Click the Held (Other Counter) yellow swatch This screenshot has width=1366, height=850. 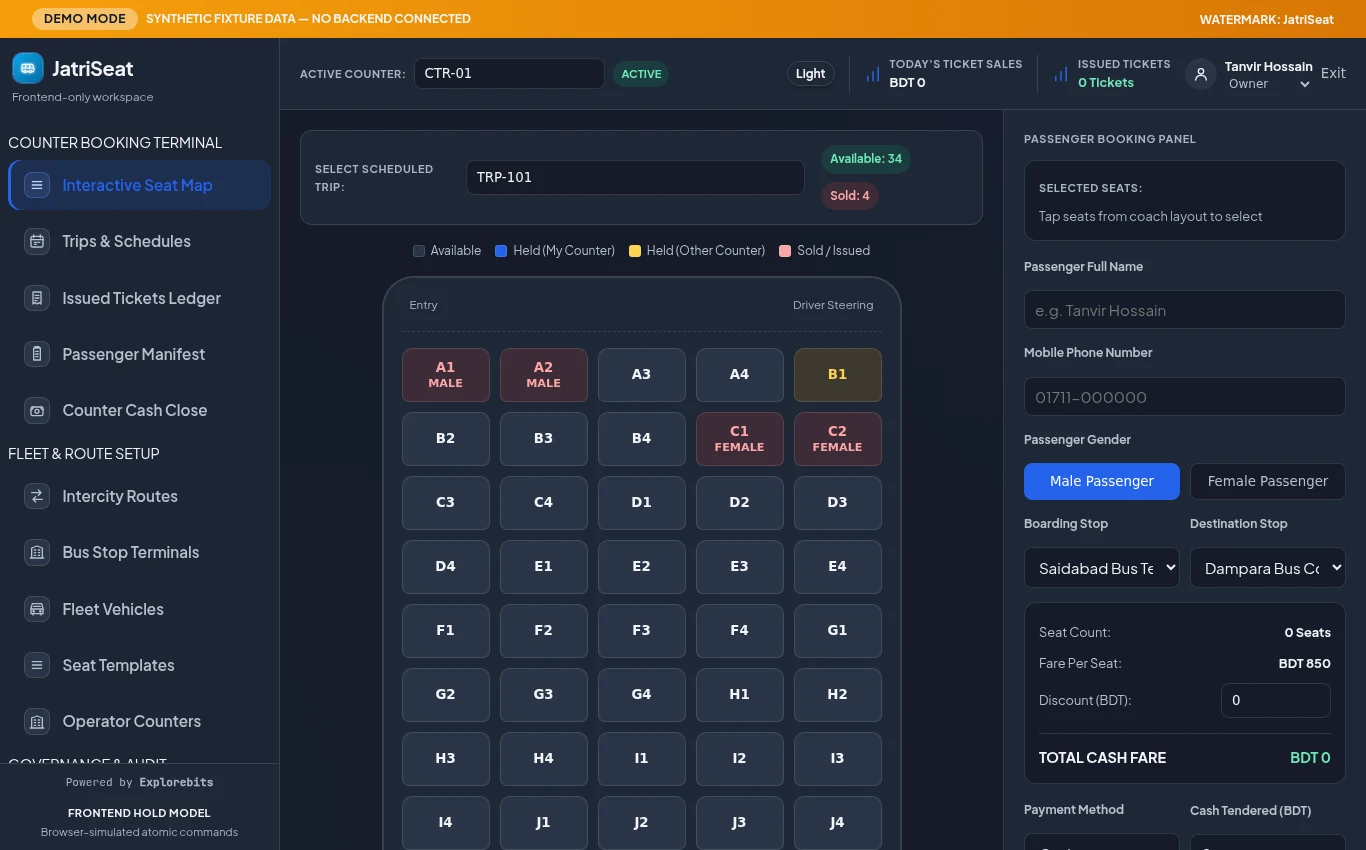(x=635, y=251)
